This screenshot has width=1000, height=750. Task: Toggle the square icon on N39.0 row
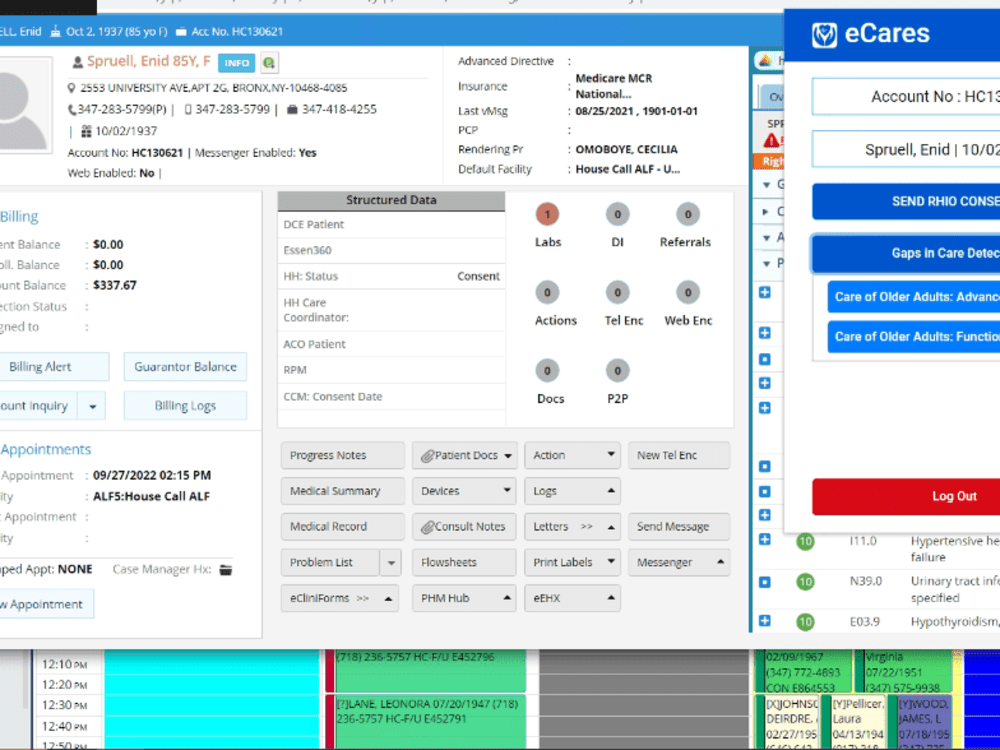point(765,582)
